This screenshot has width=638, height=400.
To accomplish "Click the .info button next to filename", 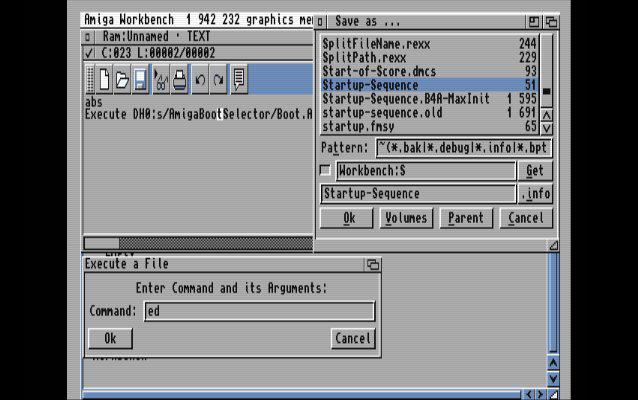I will (535, 193).
